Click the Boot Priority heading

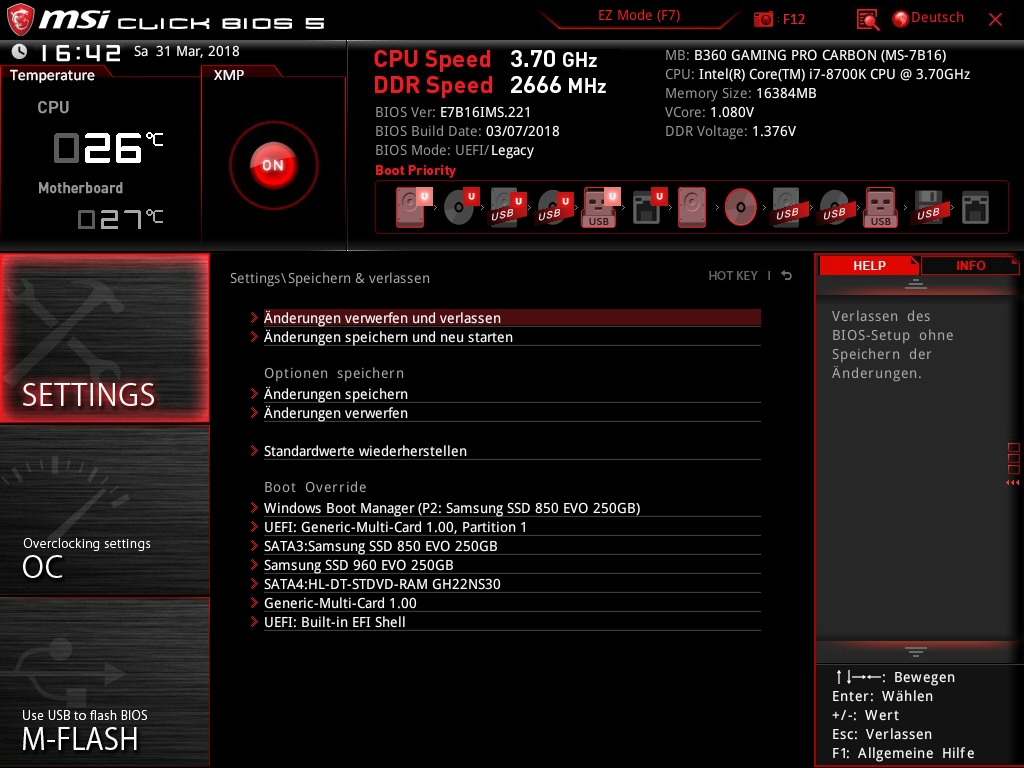(415, 170)
